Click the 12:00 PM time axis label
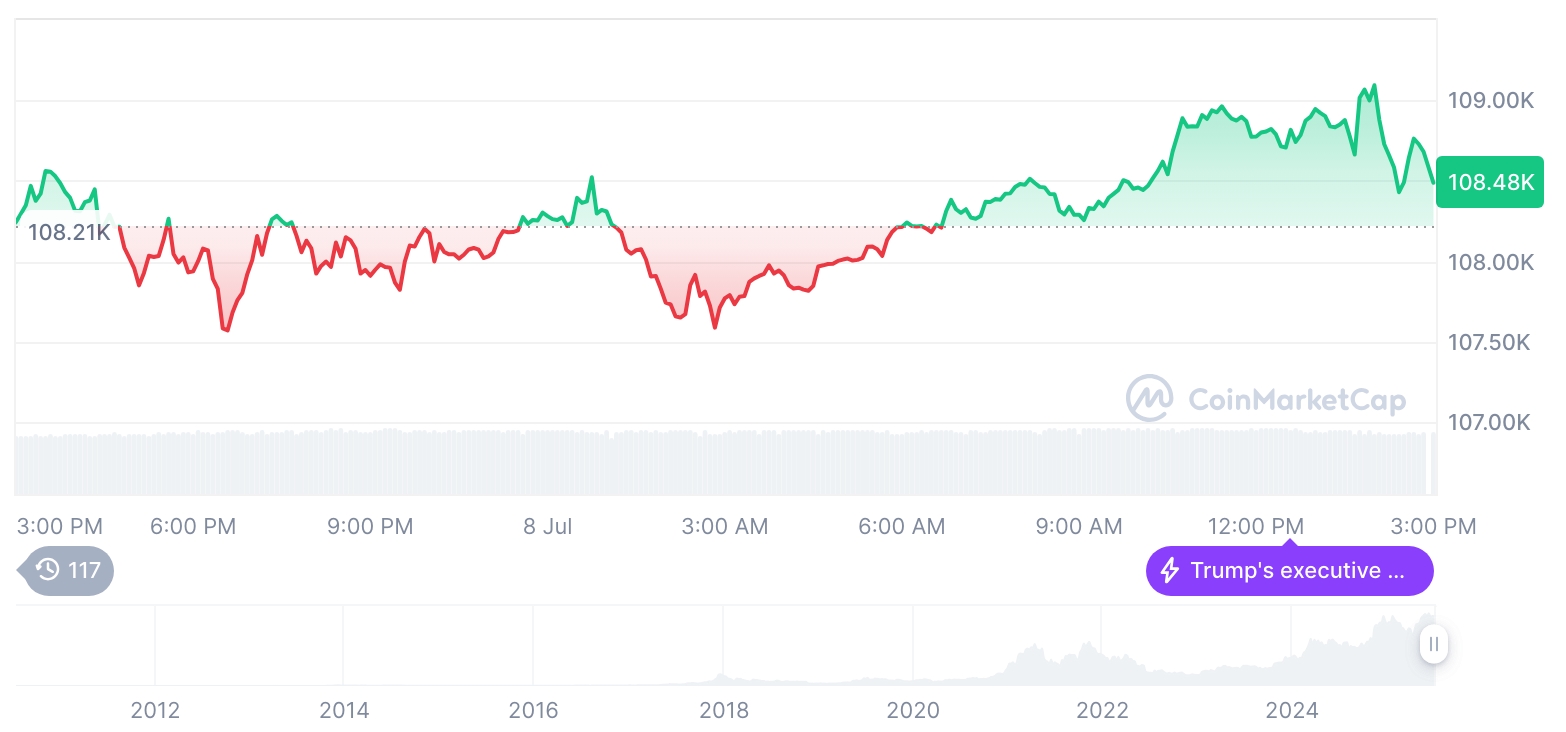The width and height of the screenshot is (1566, 732). click(x=1256, y=526)
